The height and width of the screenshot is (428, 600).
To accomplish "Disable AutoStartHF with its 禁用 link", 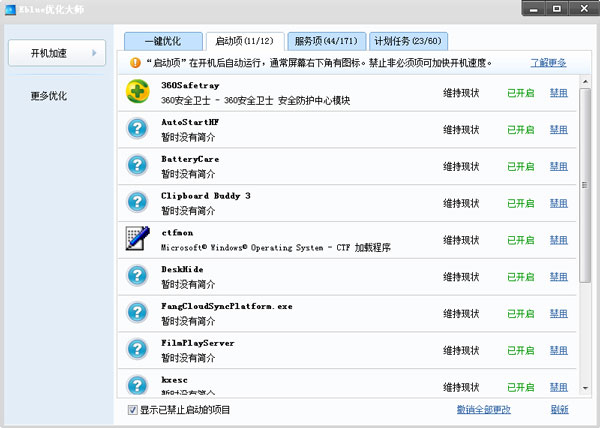I will click(559, 130).
